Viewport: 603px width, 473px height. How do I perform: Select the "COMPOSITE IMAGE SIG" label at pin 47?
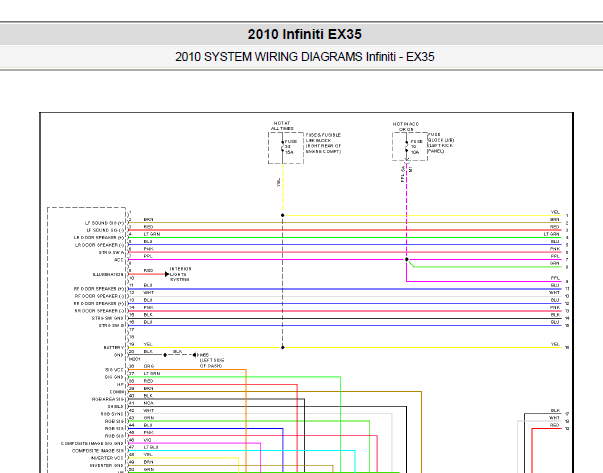[98, 451]
